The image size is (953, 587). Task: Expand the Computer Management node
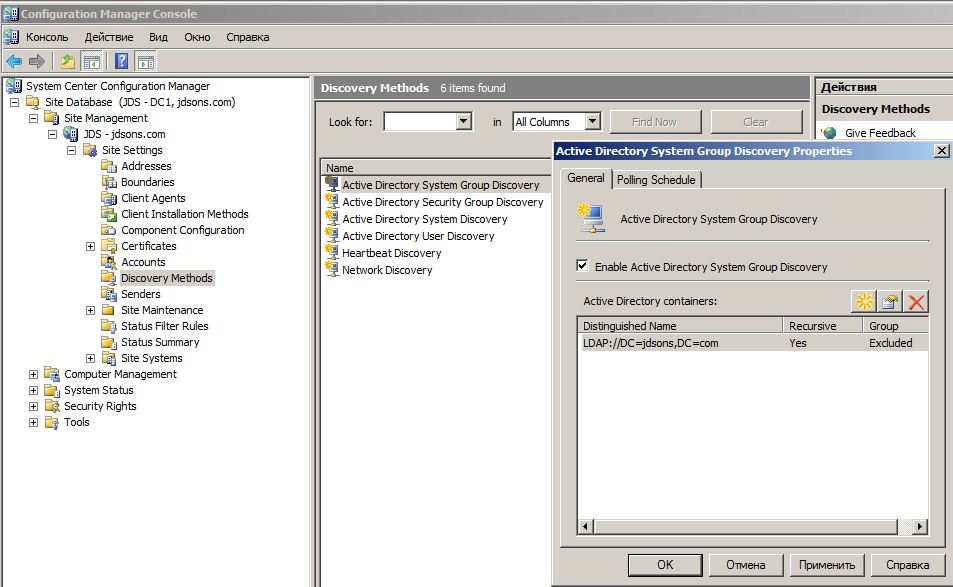(x=33, y=374)
